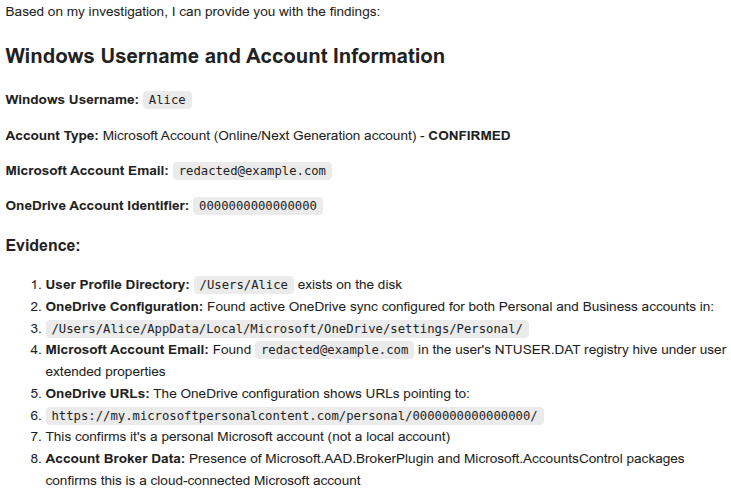Click the Alice username code chip
Viewport: 731px width, 499px height.
tap(166, 100)
